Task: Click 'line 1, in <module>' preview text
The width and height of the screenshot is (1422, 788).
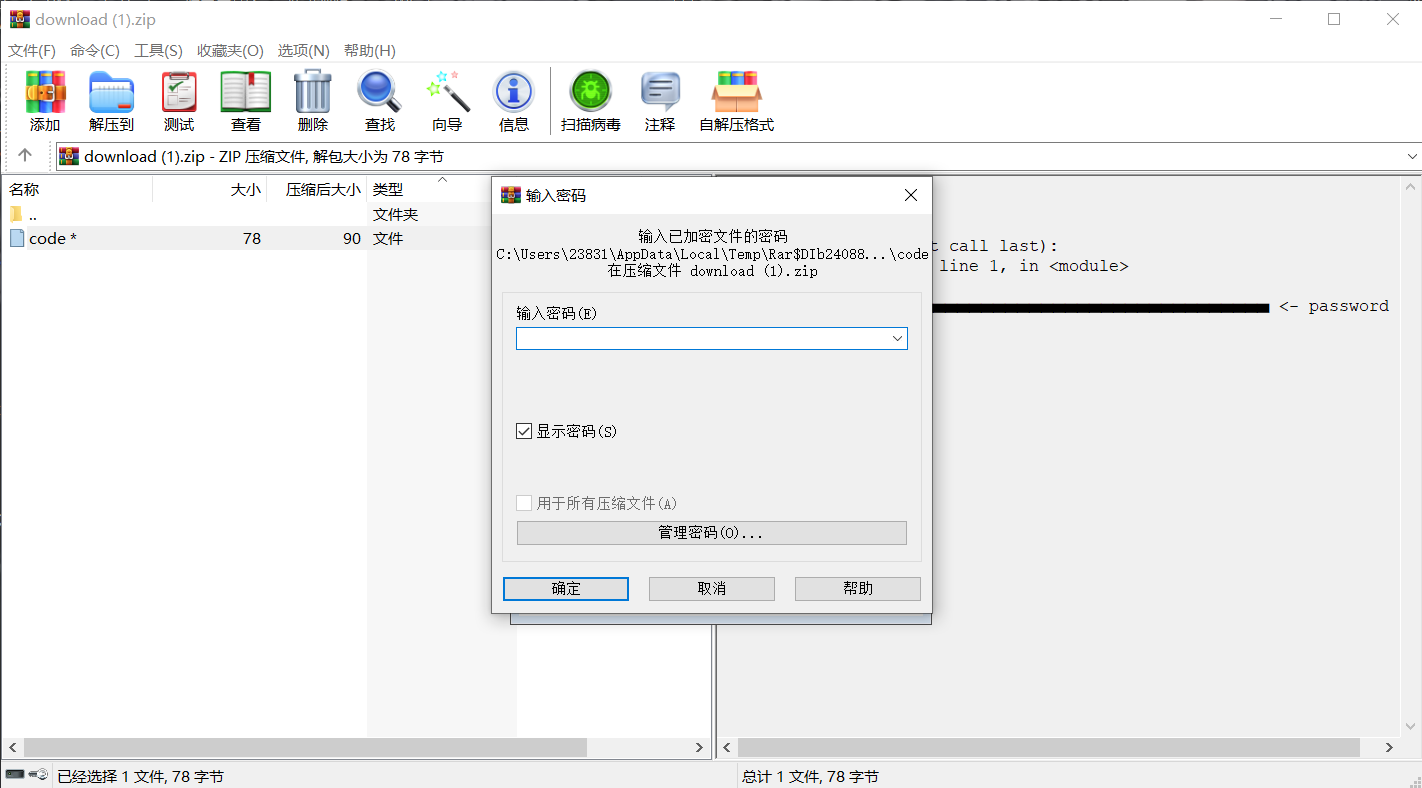Action: pos(1034,266)
